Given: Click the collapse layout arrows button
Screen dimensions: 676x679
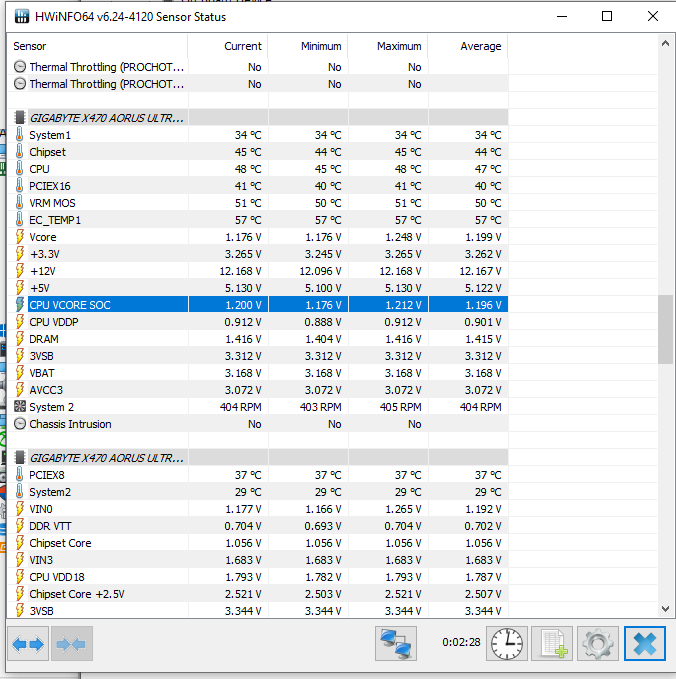Looking at the screenshot, I should point(71,643).
